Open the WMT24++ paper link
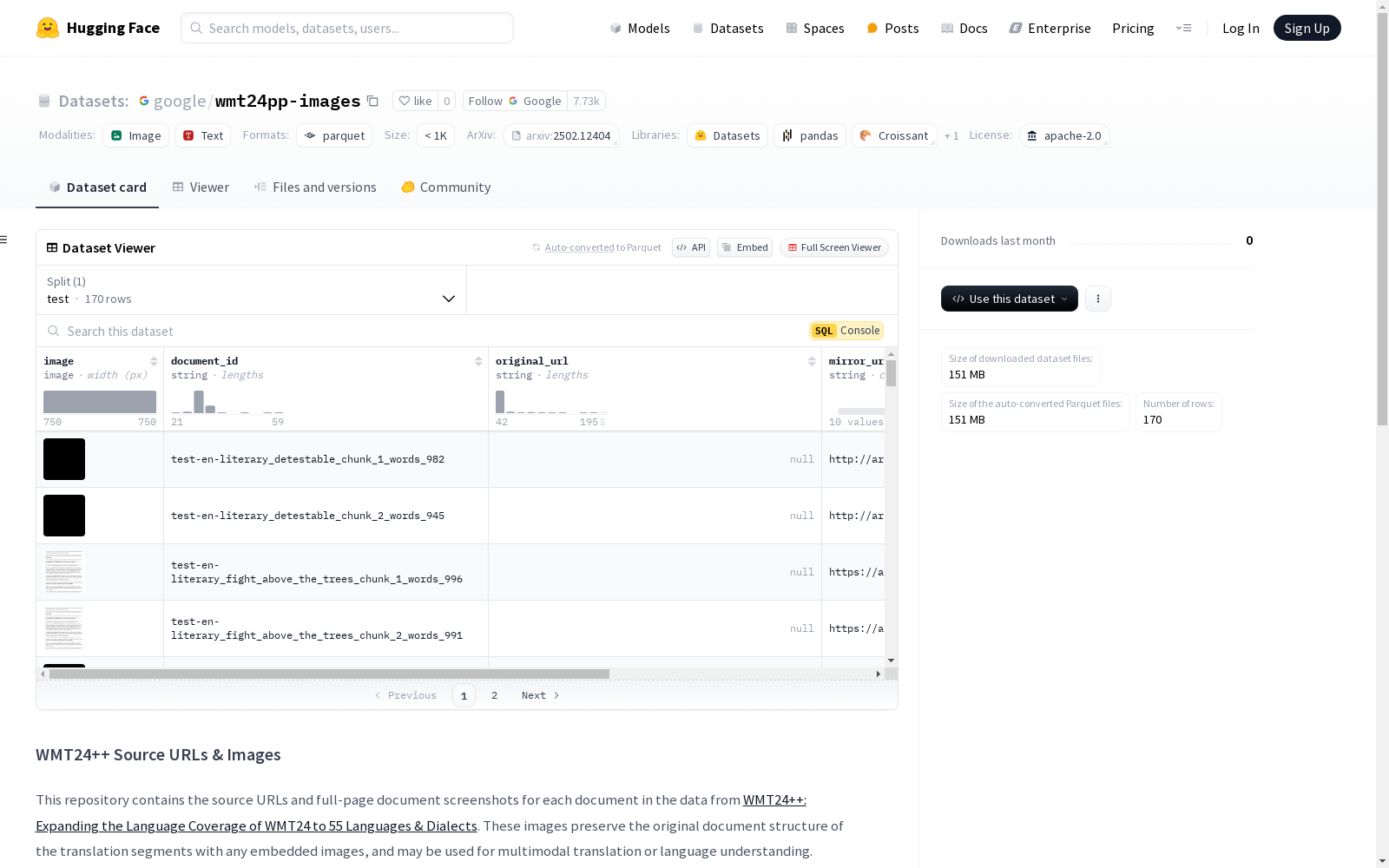The image size is (1389, 868). point(421,812)
